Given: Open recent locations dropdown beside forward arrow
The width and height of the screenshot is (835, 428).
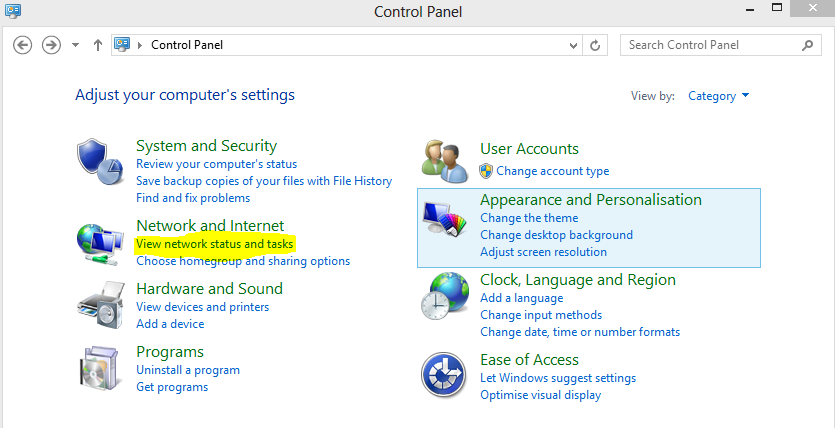Looking at the screenshot, I should click(x=75, y=45).
